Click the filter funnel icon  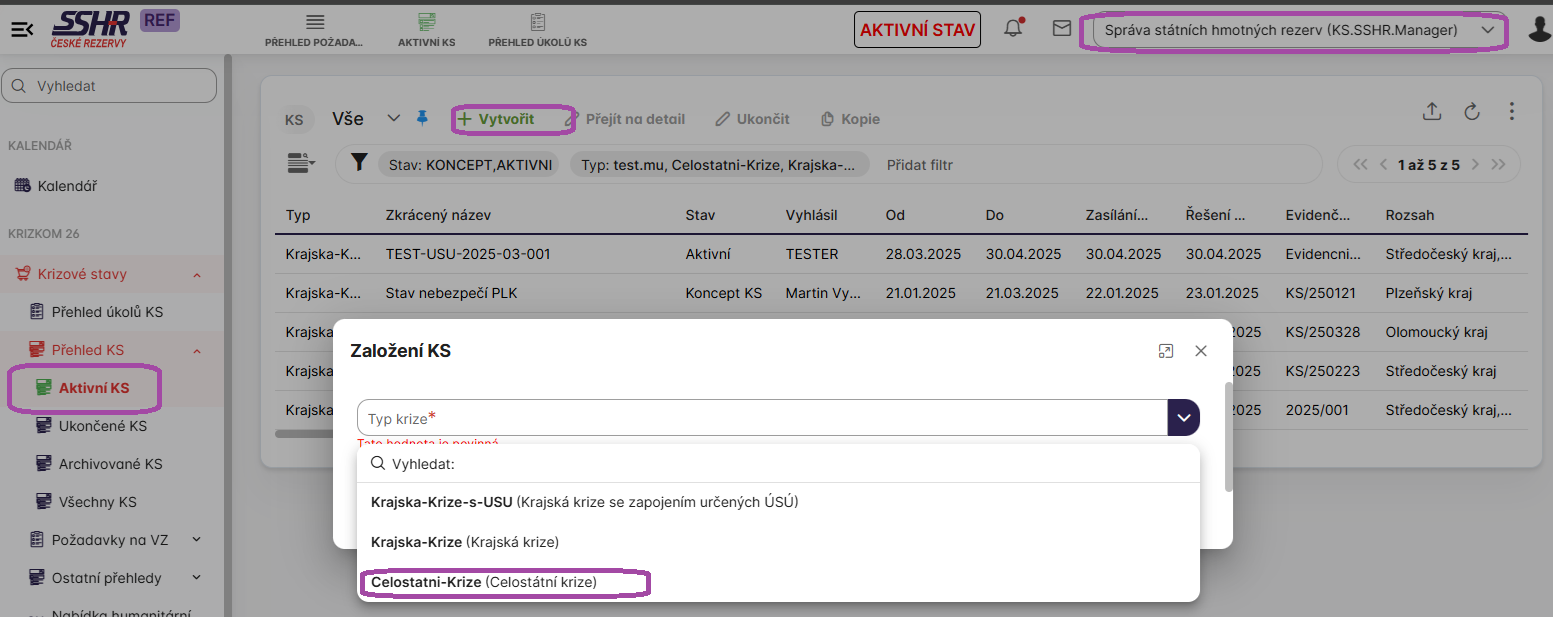tap(359, 163)
